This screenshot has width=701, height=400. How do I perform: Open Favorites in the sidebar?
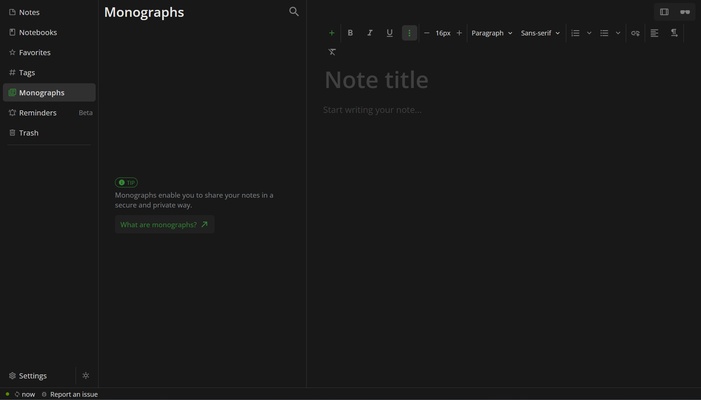pyautogui.click(x=49, y=52)
